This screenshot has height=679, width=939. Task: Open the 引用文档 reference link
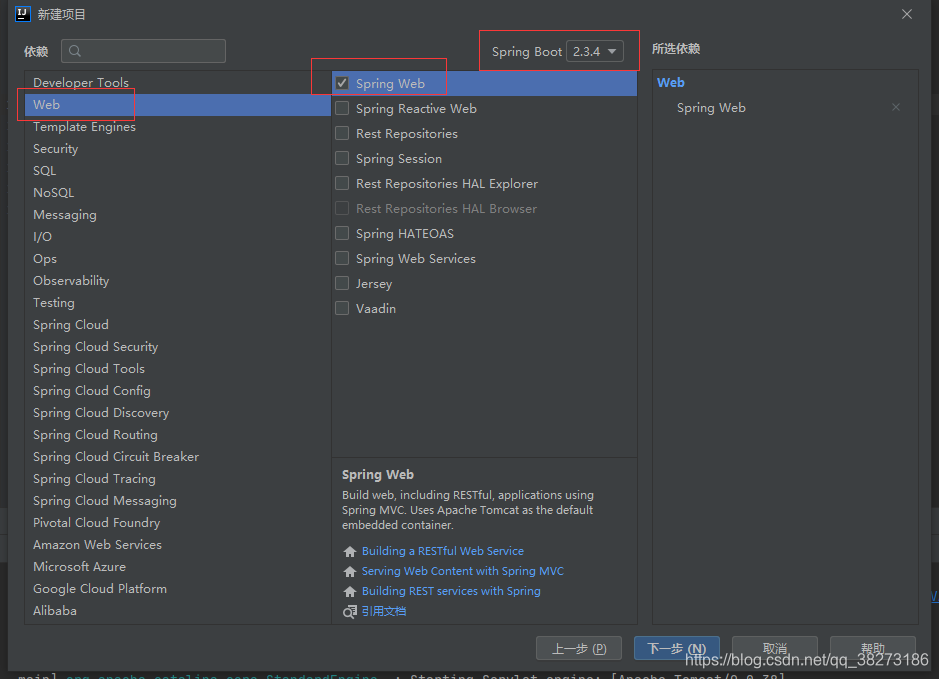click(x=384, y=611)
